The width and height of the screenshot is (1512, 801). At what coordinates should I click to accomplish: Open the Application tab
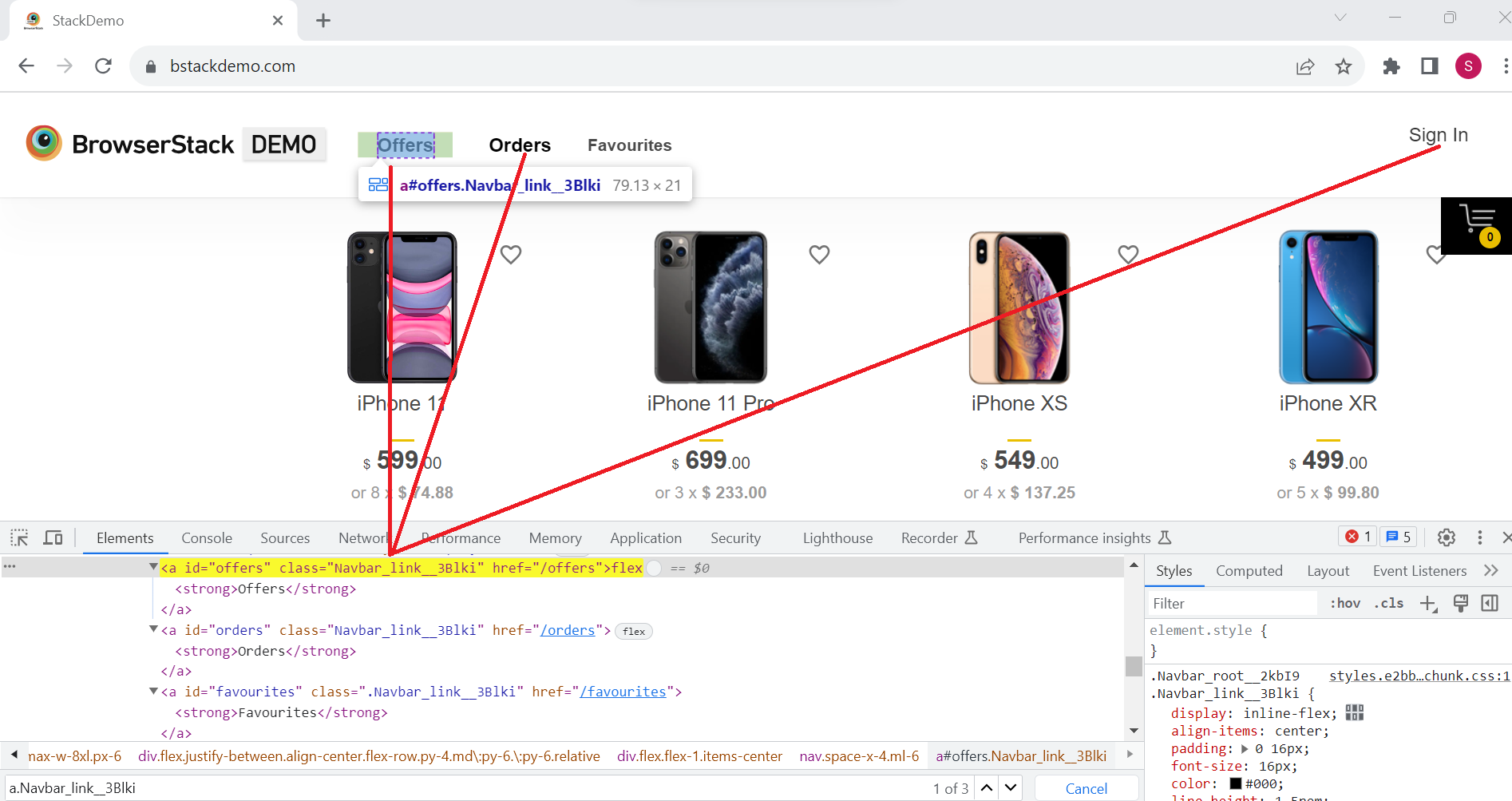646,538
